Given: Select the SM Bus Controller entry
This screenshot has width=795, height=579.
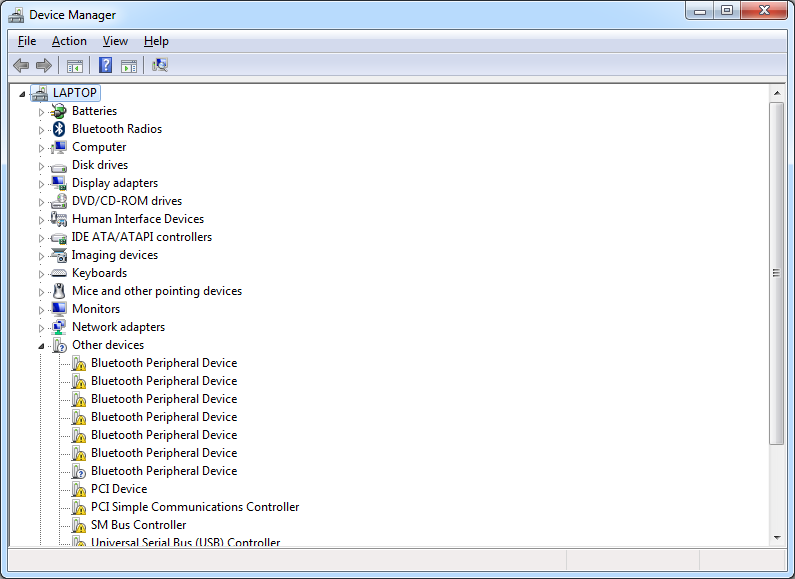Looking at the screenshot, I should 138,525.
